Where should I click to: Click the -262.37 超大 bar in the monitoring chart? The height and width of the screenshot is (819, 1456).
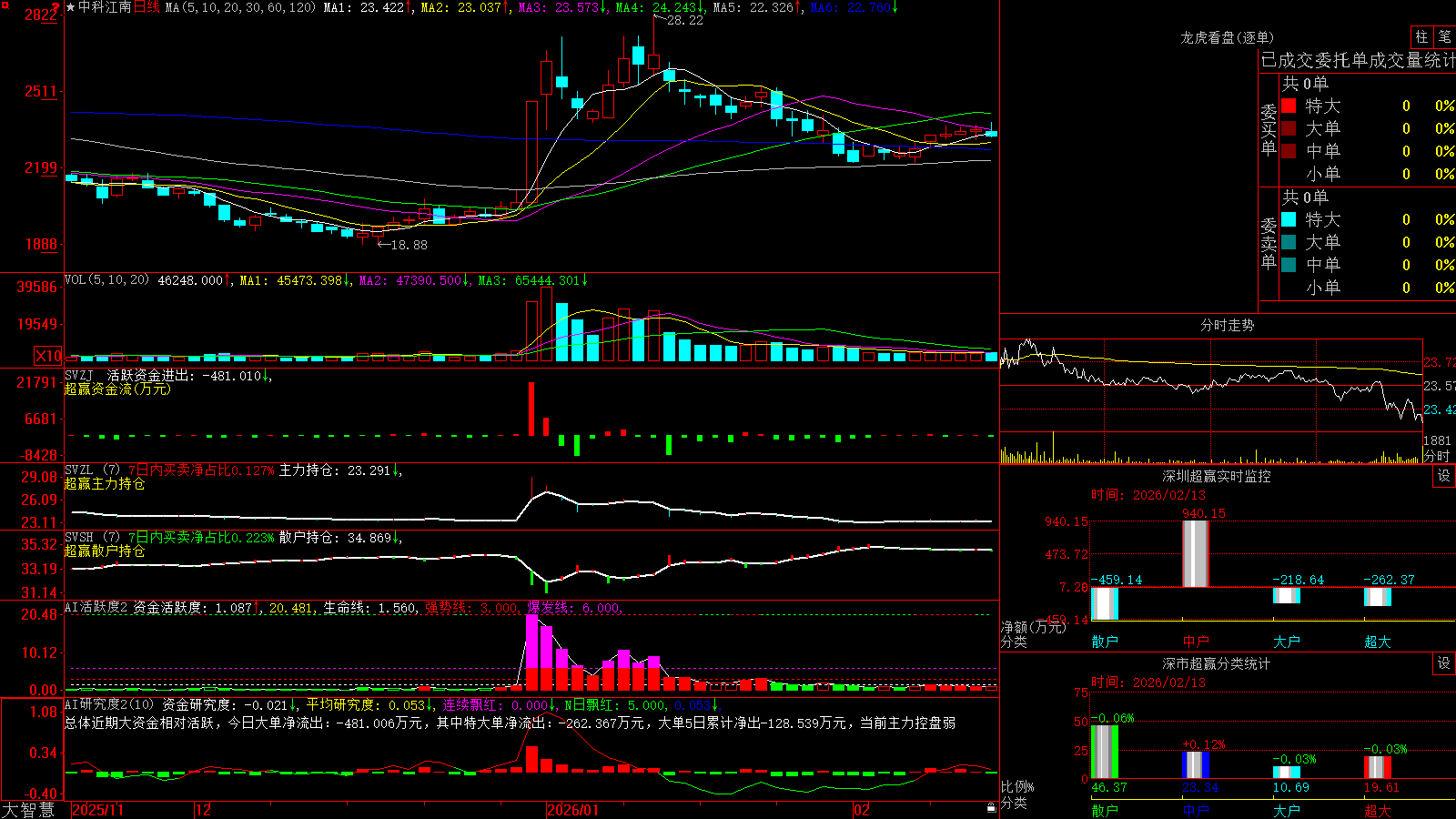point(1378,596)
